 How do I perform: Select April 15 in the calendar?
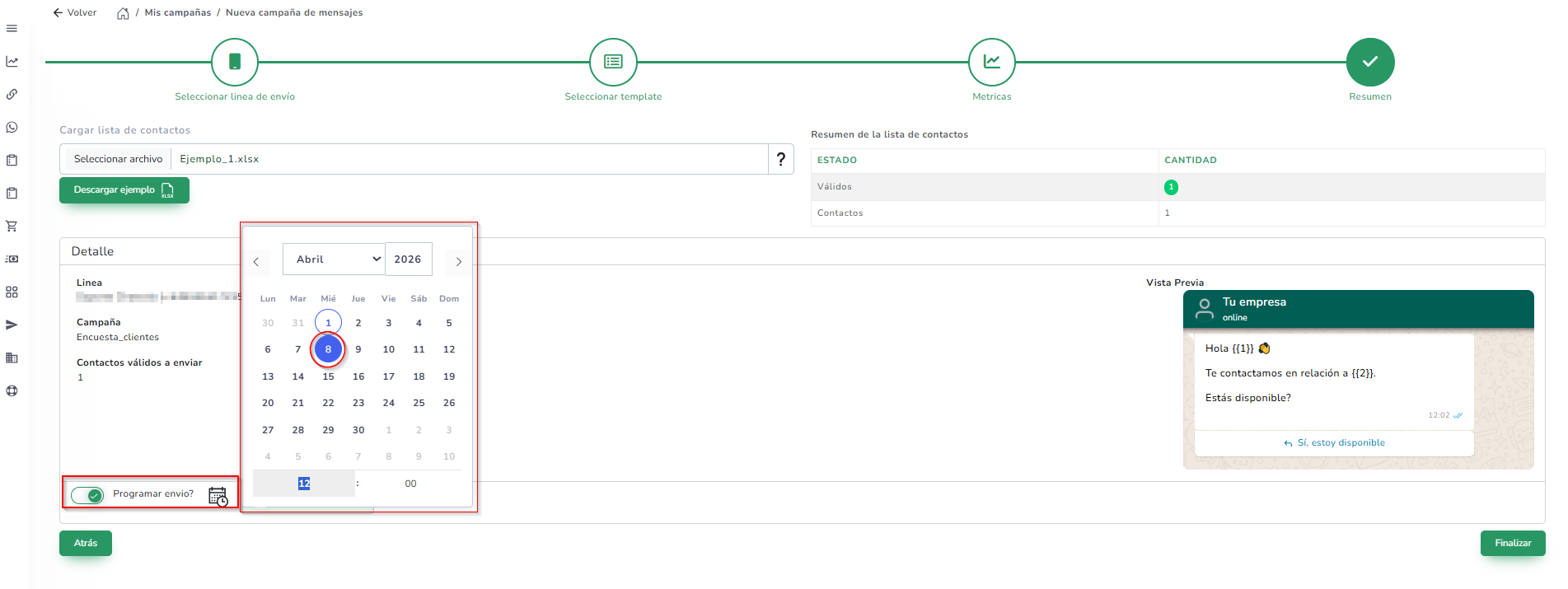point(328,376)
